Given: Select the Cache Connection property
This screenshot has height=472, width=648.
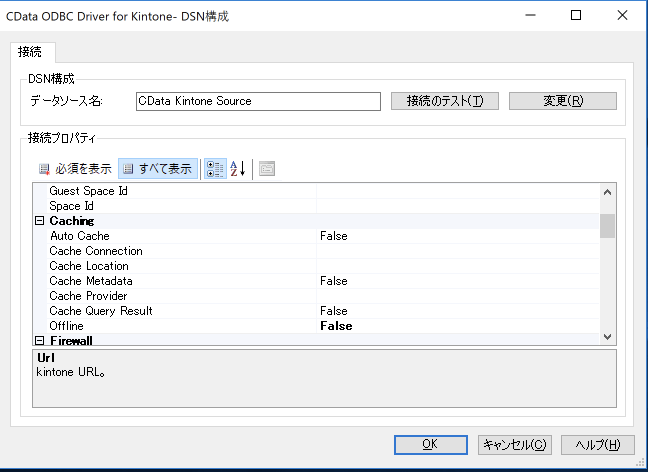Looking at the screenshot, I should 96,251.
